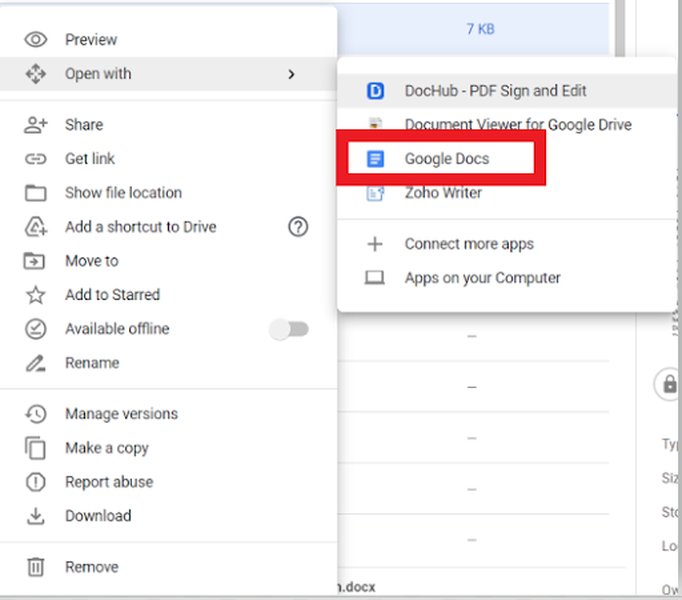Click the .docx file name at bottom

tap(356, 587)
